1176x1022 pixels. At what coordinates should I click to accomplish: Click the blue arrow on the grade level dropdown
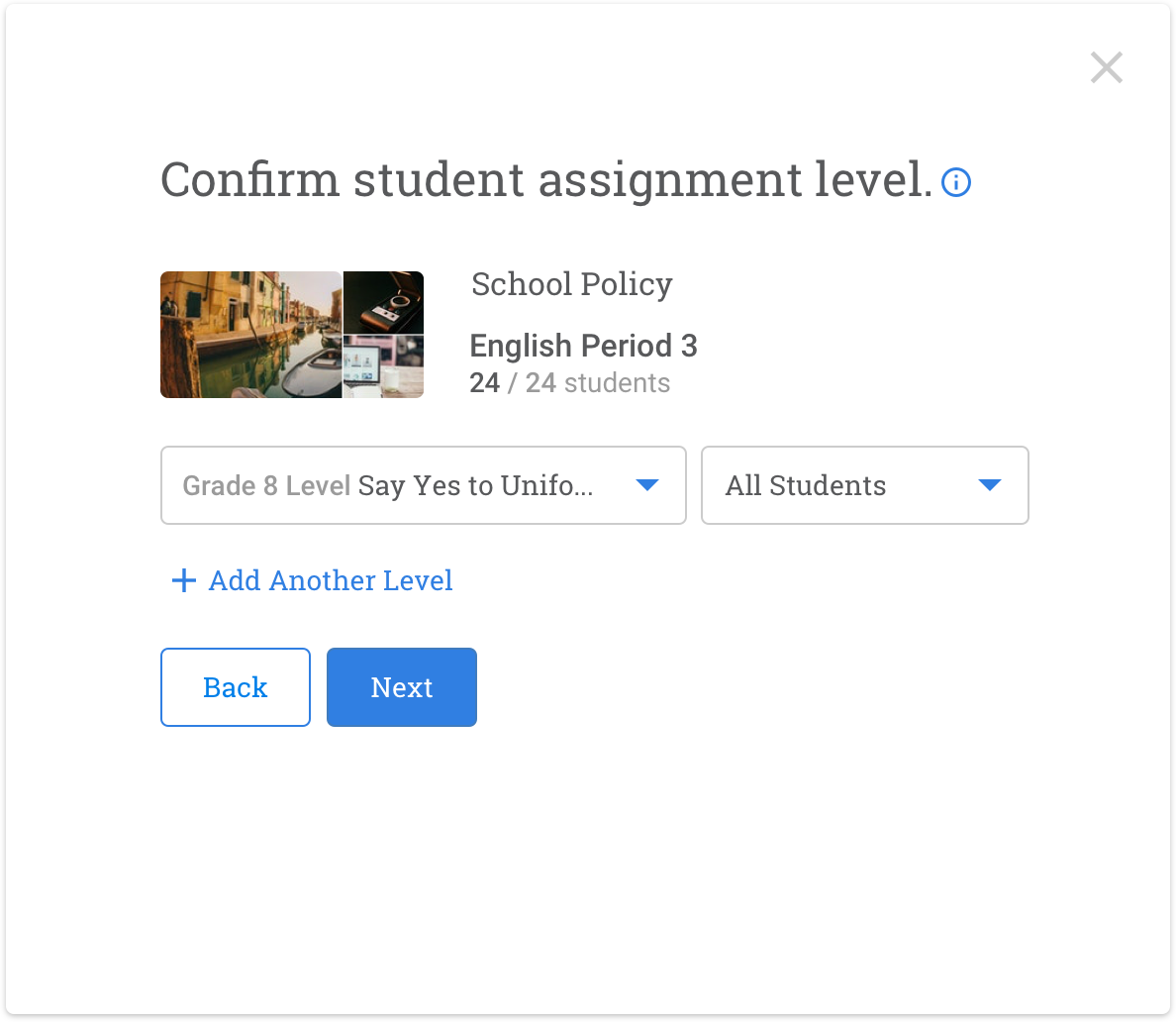pyautogui.click(x=647, y=485)
